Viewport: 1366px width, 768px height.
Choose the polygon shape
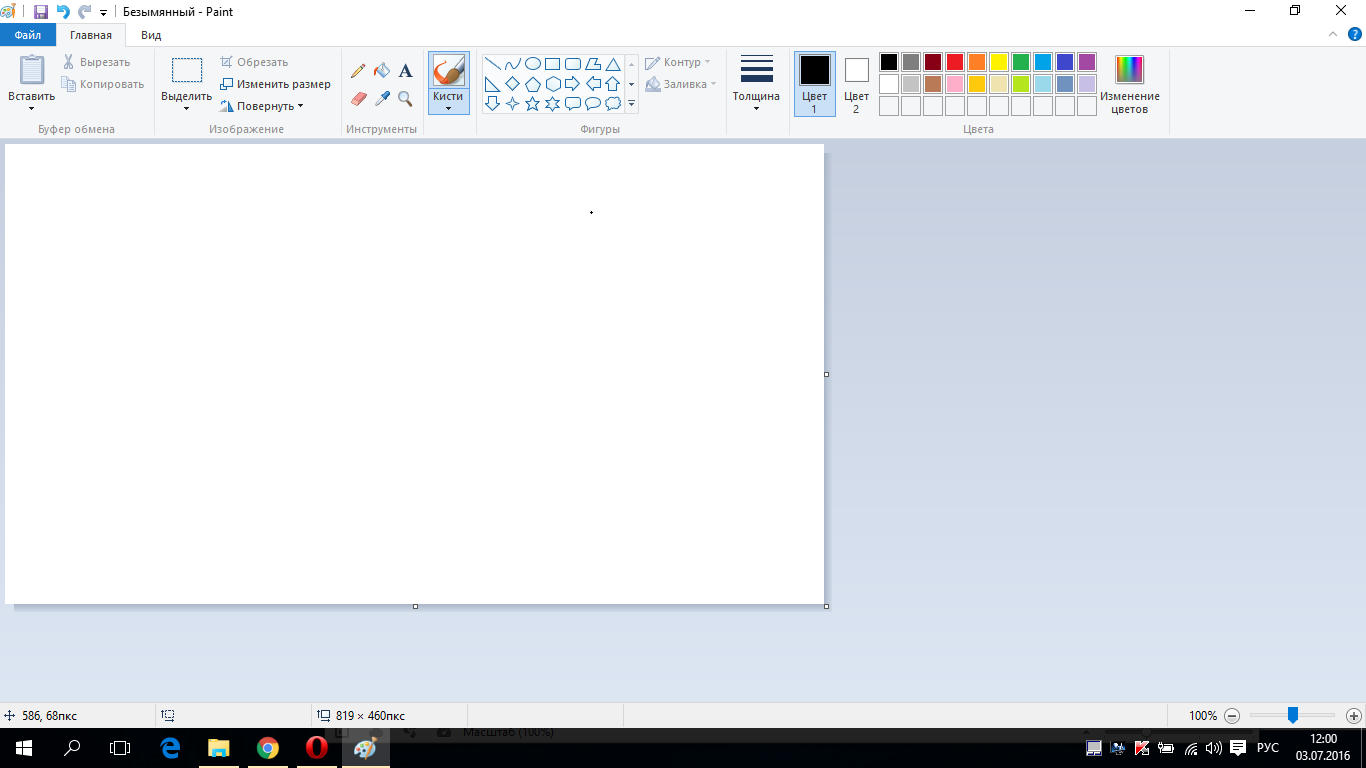593,64
